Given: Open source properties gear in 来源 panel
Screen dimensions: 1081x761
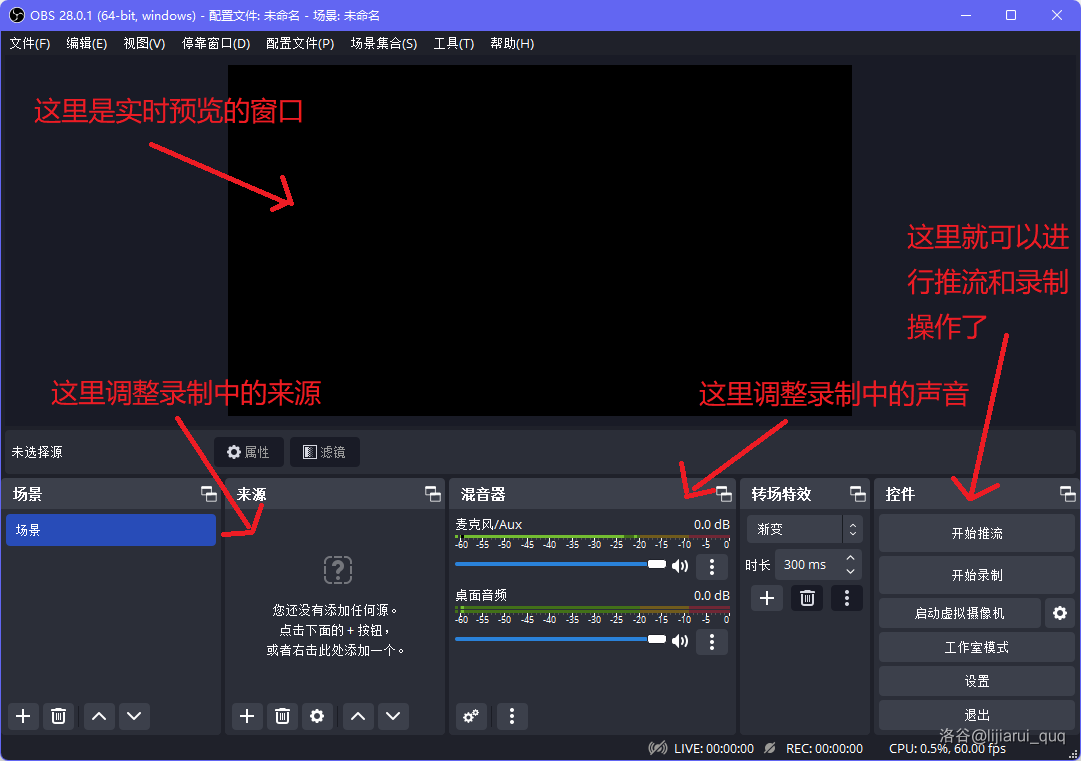Looking at the screenshot, I should [x=317, y=716].
